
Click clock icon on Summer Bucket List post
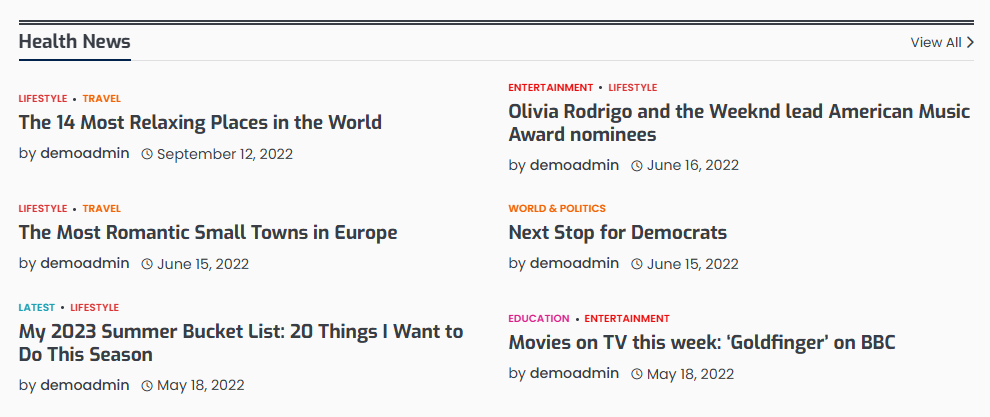pyautogui.click(x=147, y=385)
